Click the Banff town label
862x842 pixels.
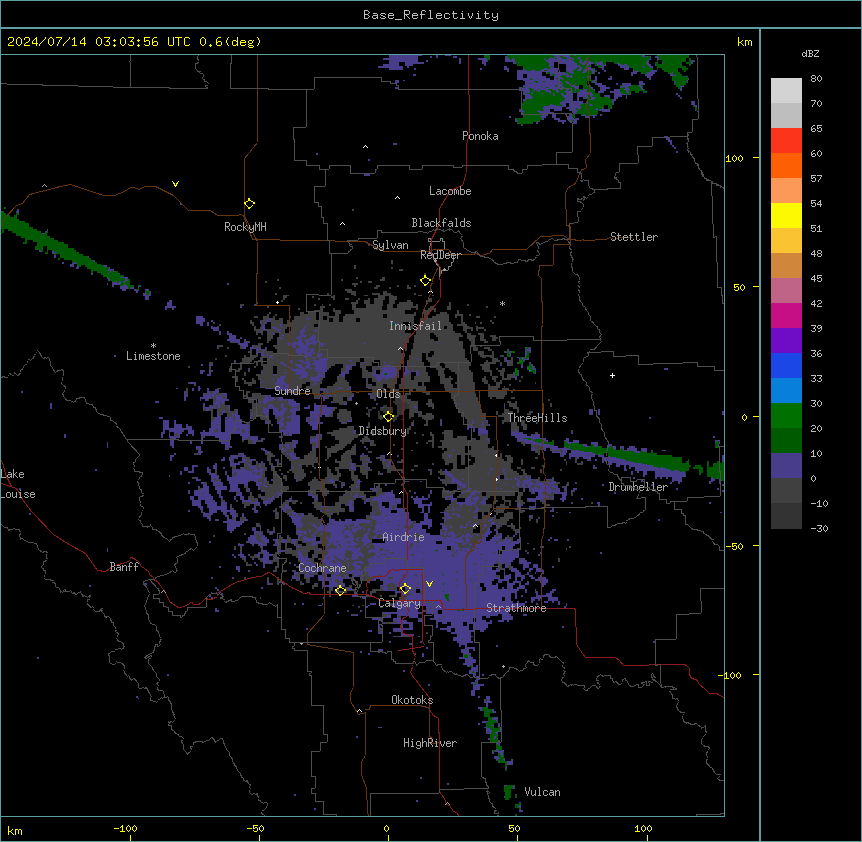pyautogui.click(x=124, y=567)
